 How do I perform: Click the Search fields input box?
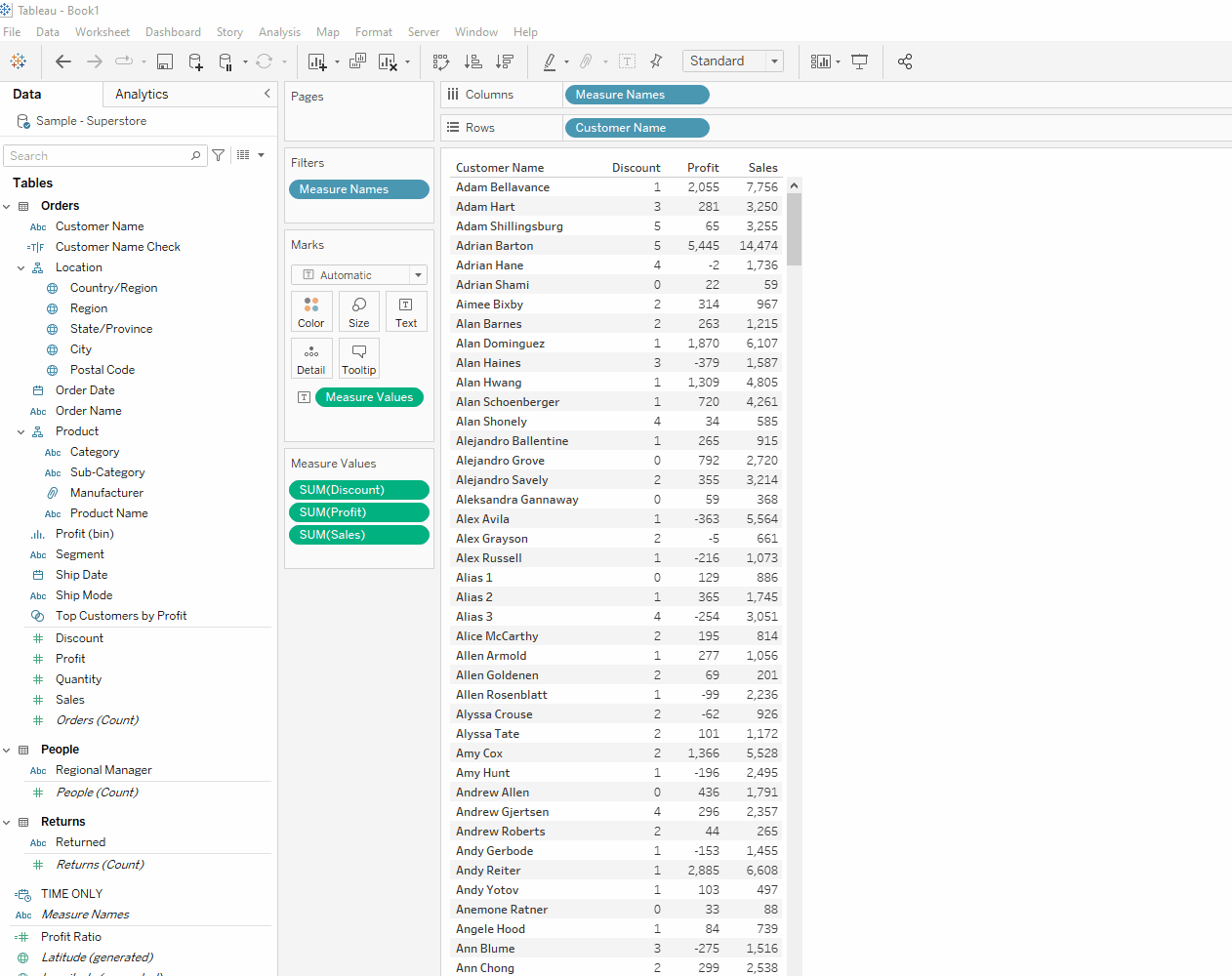point(98,156)
